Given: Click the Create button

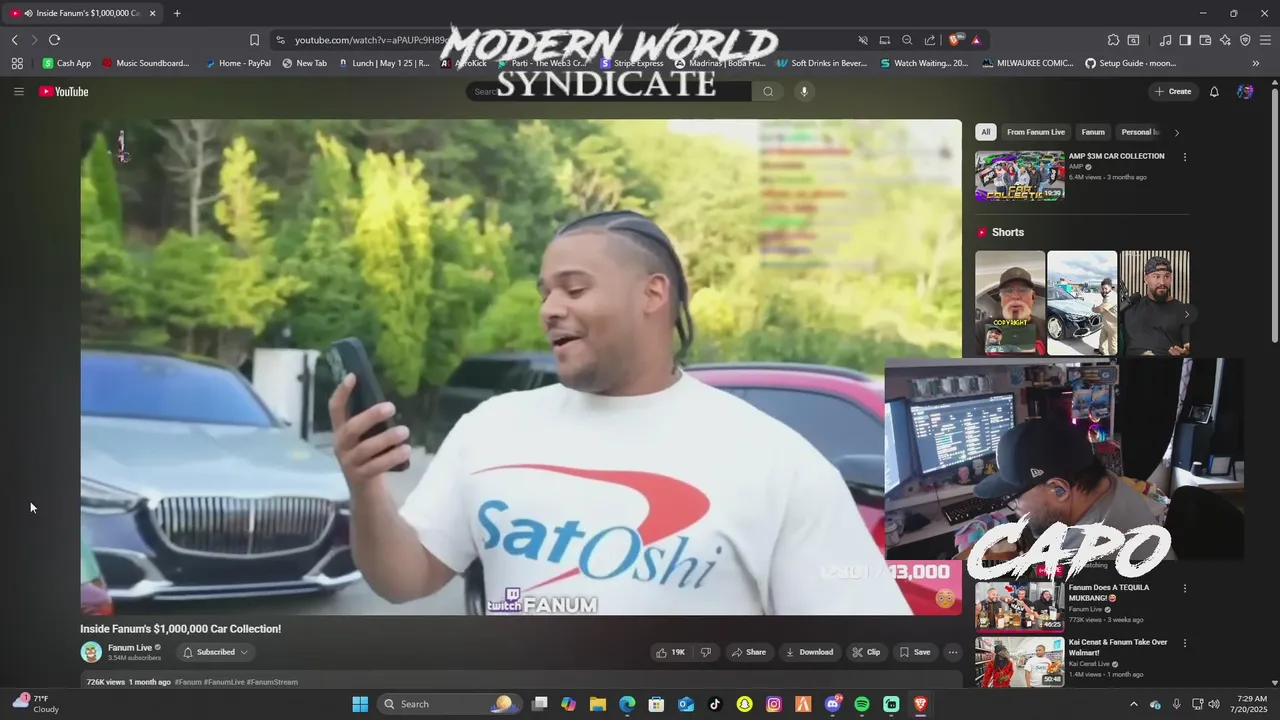Looking at the screenshot, I should click(1173, 91).
